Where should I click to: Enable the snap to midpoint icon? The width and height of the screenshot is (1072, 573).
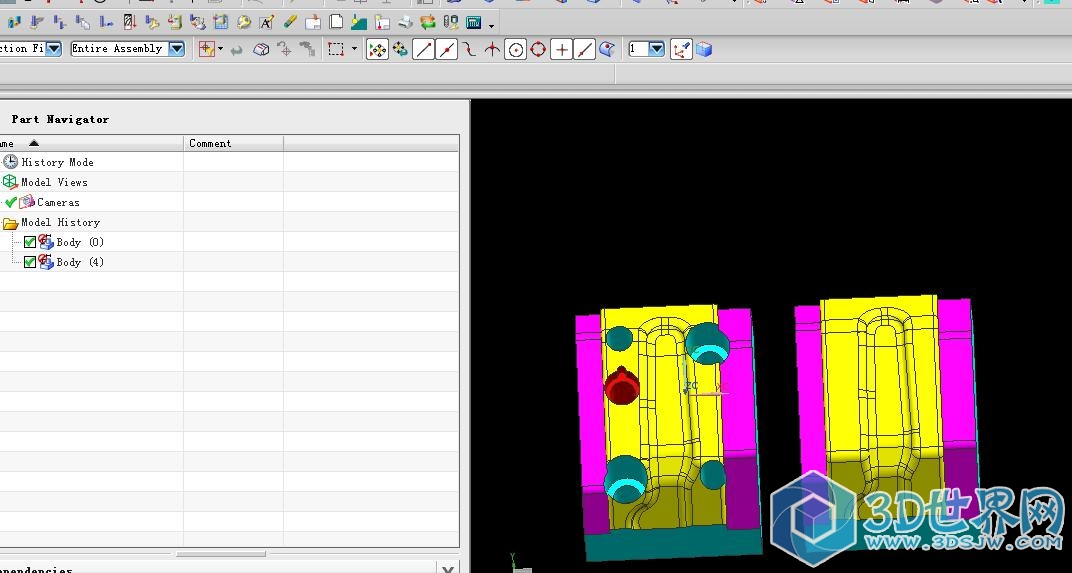pyautogui.click(x=447, y=49)
